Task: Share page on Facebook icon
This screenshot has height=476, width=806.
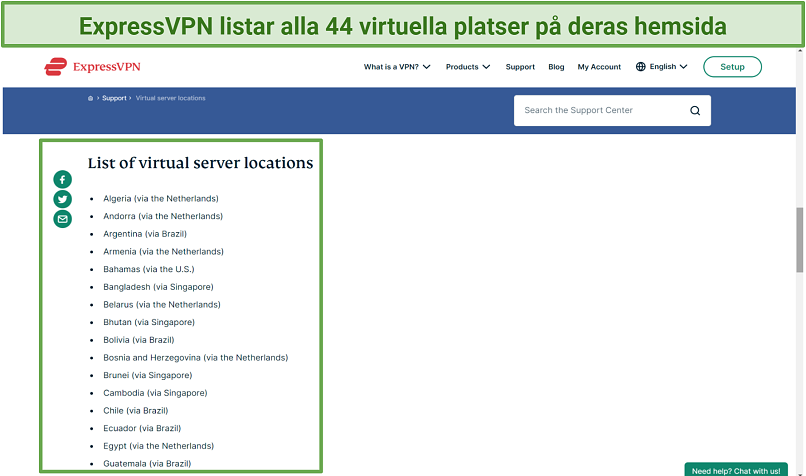Action: [63, 179]
